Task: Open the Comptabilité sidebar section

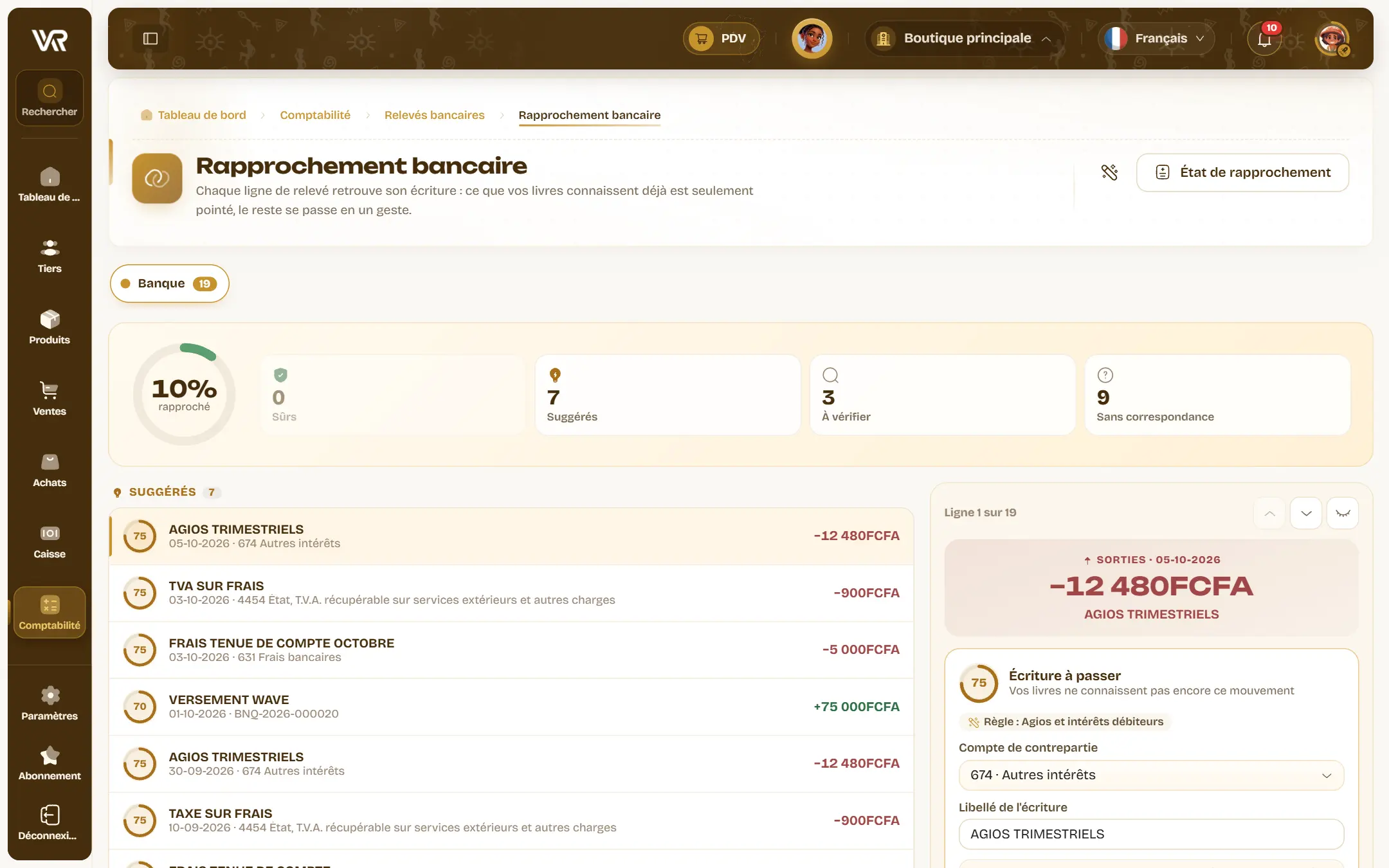Action: click(x=50, y=612)
